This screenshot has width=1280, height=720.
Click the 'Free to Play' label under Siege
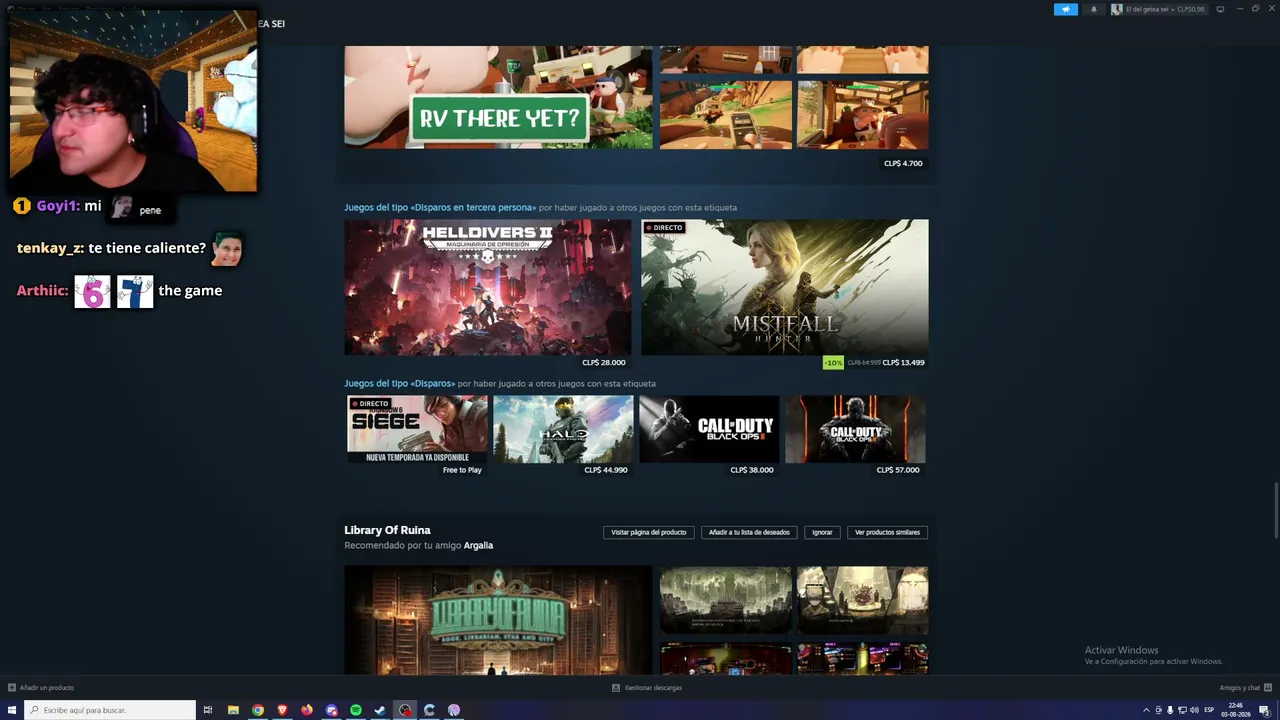pyautogui.click(x=462, y=470)
